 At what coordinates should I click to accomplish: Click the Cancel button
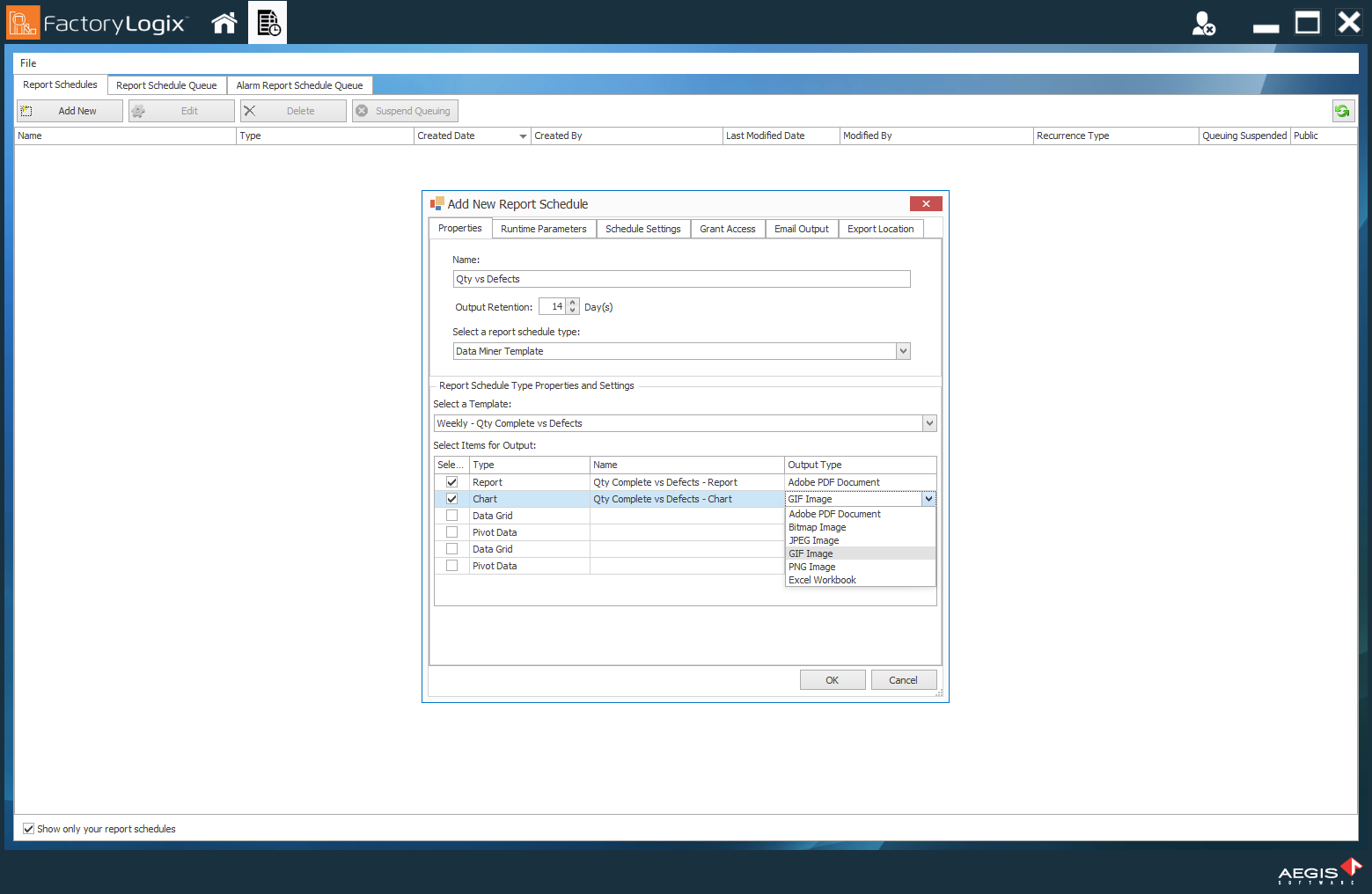pyautogui.click(x=904, y=680)
